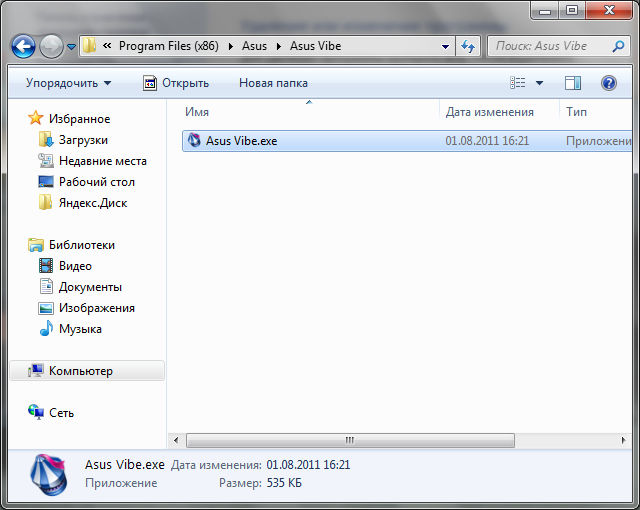Screen dimensions: 640x510
Task: Open Библиотеки in navigation pane
Action: coord(82,245)
